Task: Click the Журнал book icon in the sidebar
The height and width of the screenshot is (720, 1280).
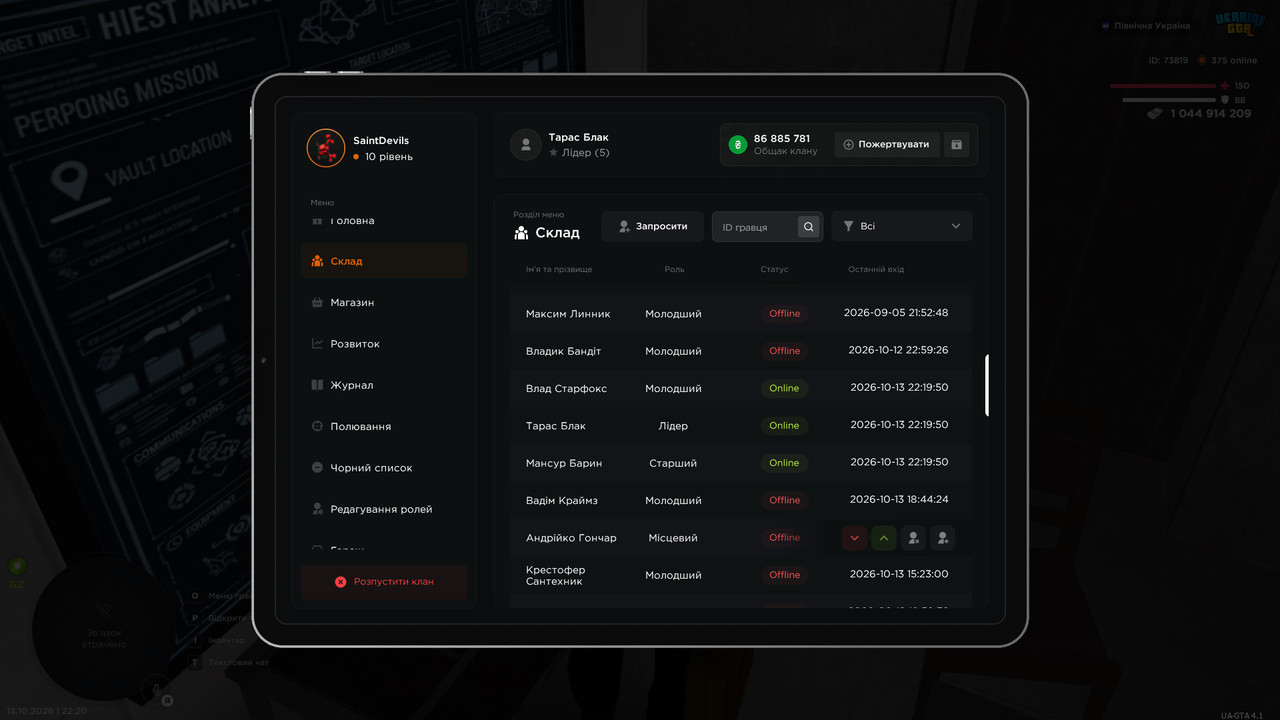Action: [x=317, y=385]
